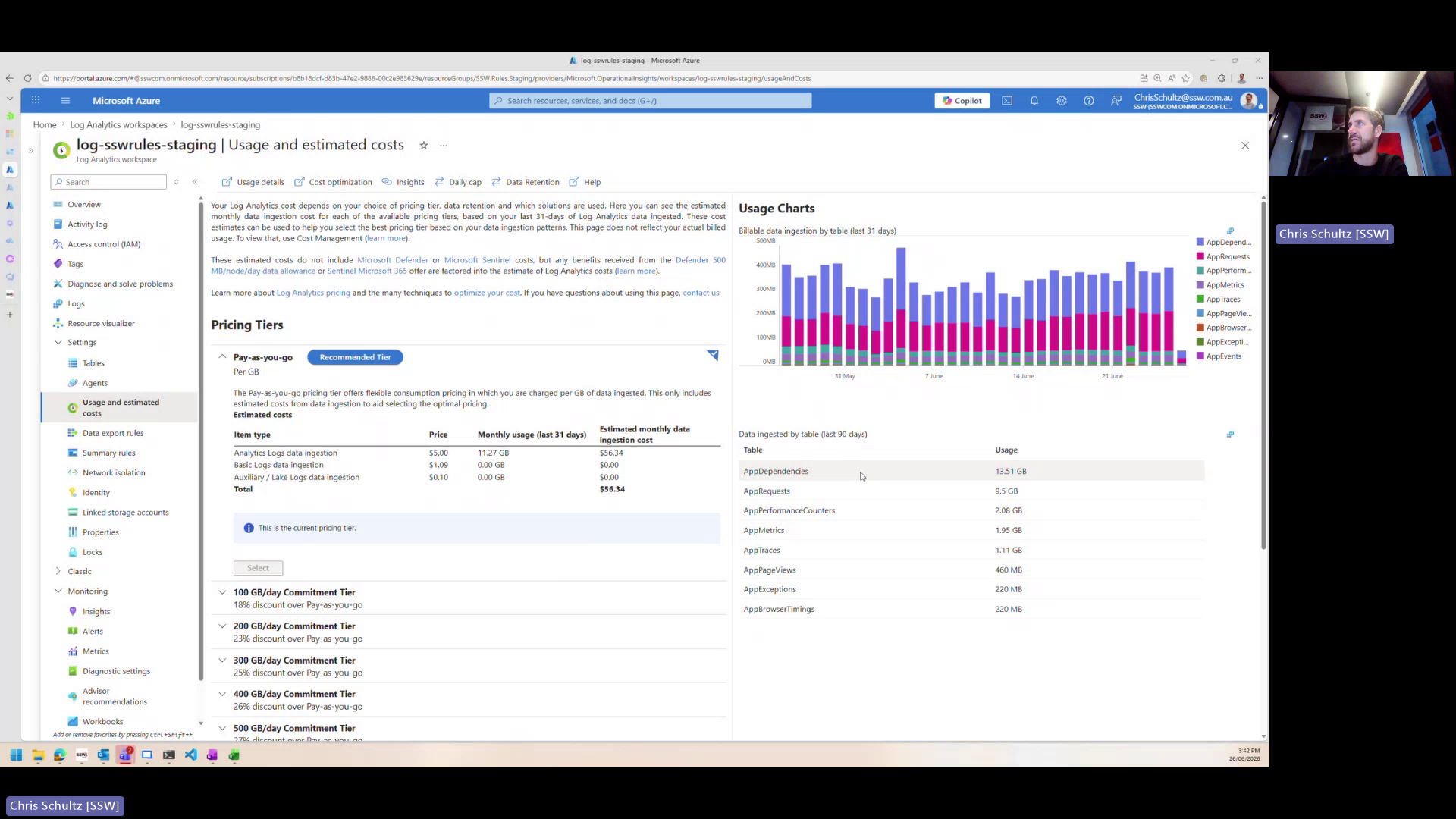This screenshot has width=1456, height=819.
Task: Open Logs menu item
Action: pos(76,303)
